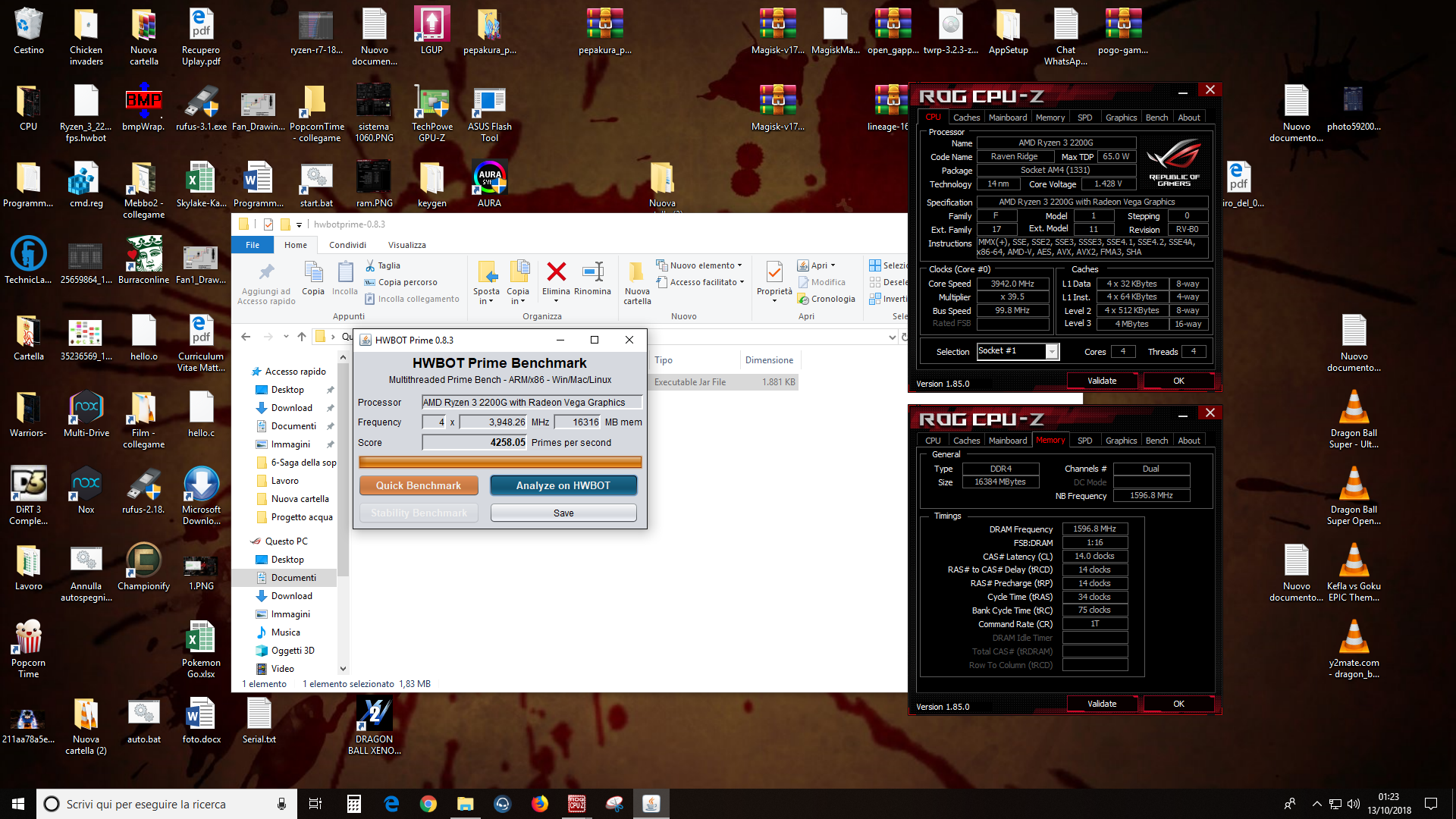Open the Championify desktop icon
Screen dimensions: 1456x819
[143, 567]
